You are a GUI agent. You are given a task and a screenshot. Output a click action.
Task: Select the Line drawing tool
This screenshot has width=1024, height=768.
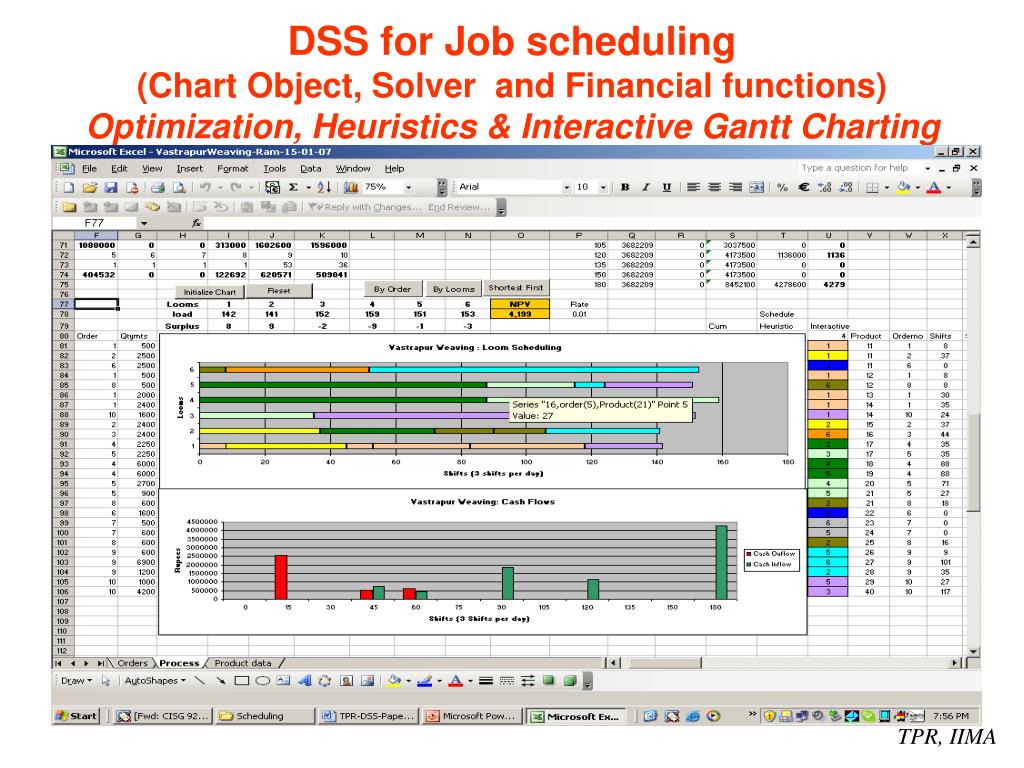200,680
